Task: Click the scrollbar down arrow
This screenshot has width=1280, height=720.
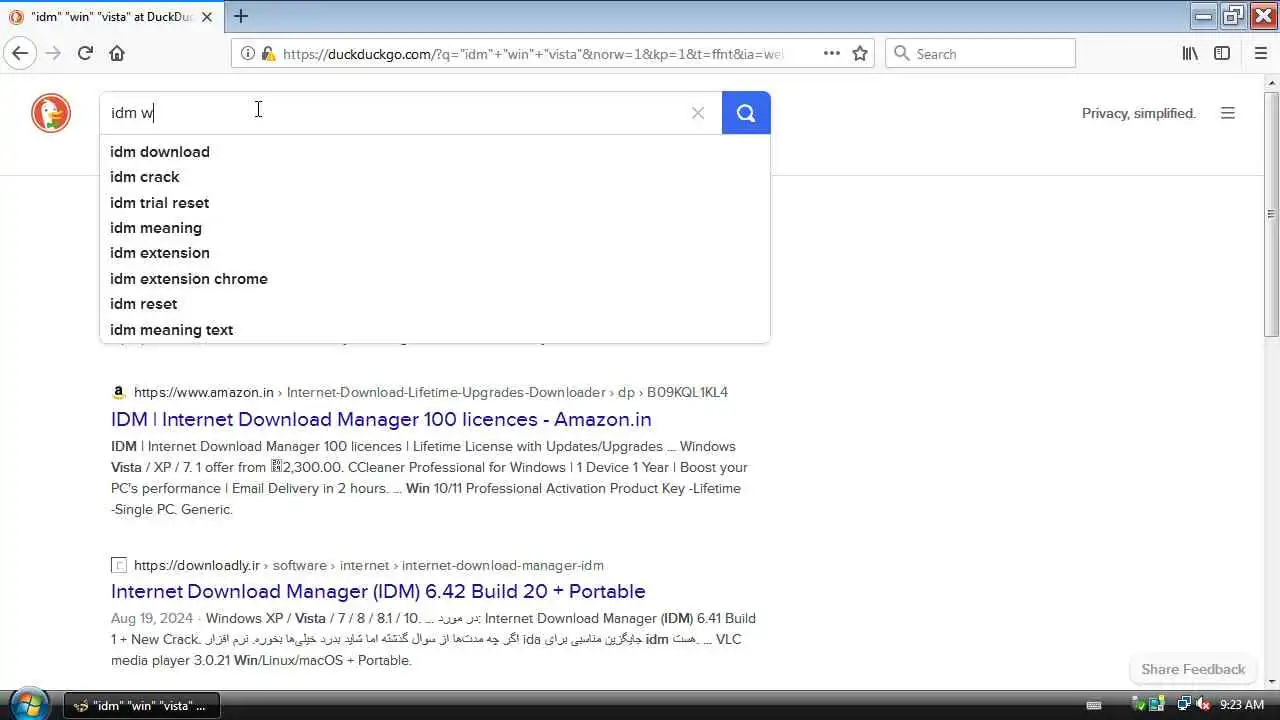Action: tap(1271, 680)
